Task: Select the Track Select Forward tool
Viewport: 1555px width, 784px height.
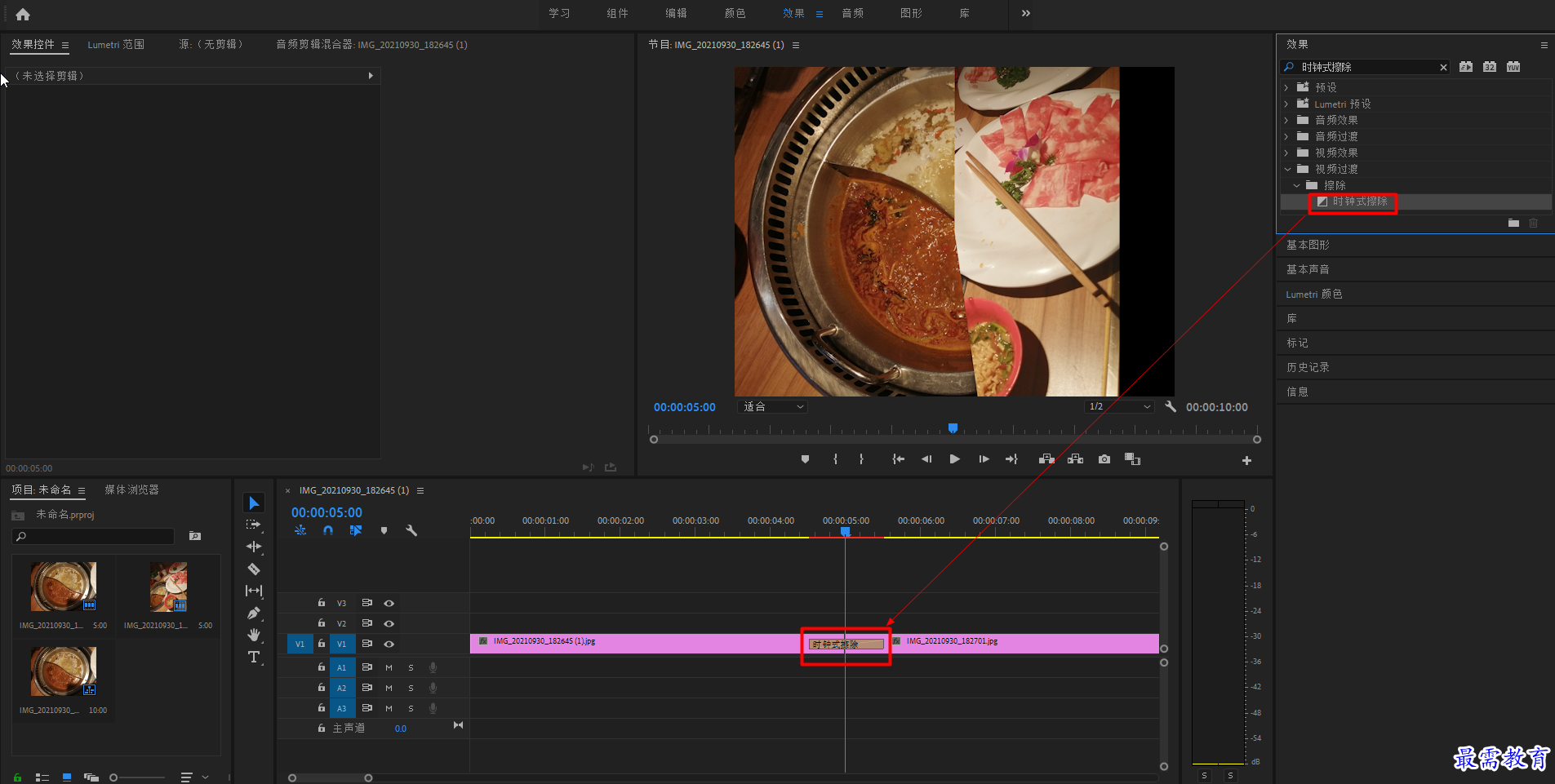Action: tap(254, 525)
